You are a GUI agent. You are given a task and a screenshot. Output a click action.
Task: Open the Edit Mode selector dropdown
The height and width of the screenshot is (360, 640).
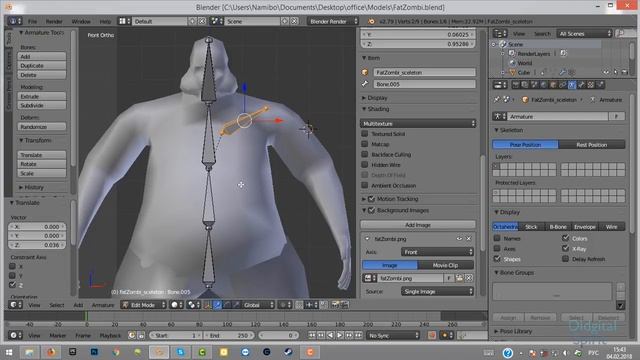click(x=144, y=305)
